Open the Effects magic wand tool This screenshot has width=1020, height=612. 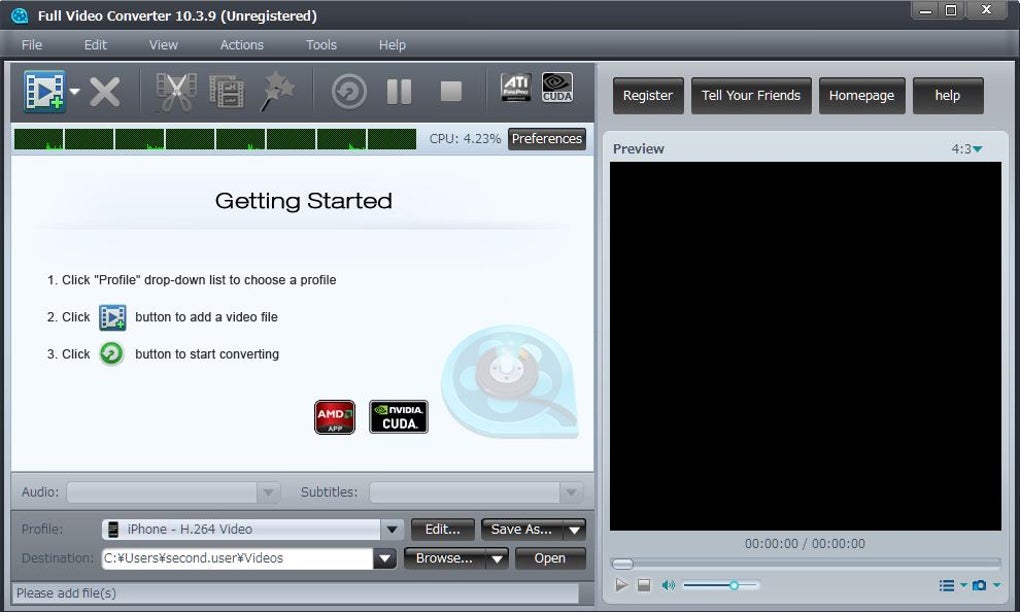[278, 91]
